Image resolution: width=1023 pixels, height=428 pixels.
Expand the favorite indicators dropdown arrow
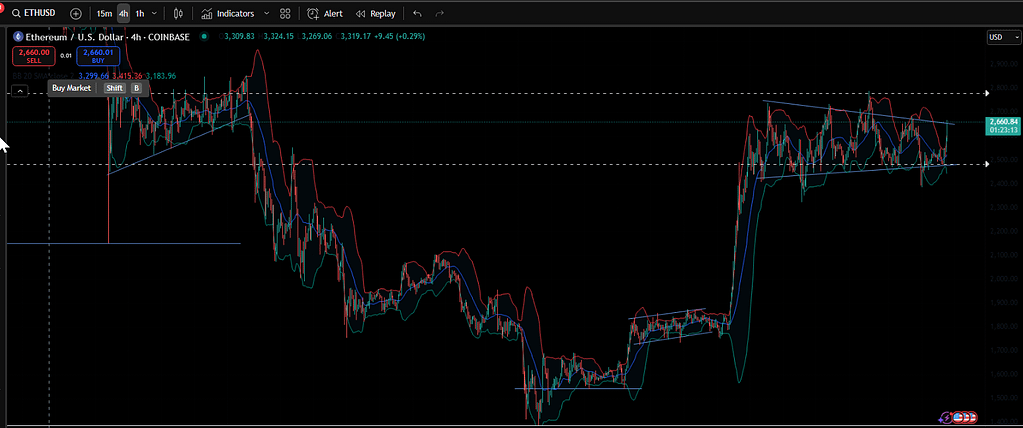[266, 14]
